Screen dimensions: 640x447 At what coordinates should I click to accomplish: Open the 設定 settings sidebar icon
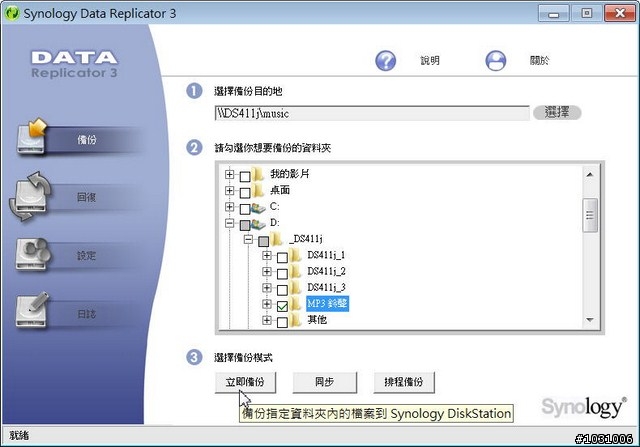(33, 254)
